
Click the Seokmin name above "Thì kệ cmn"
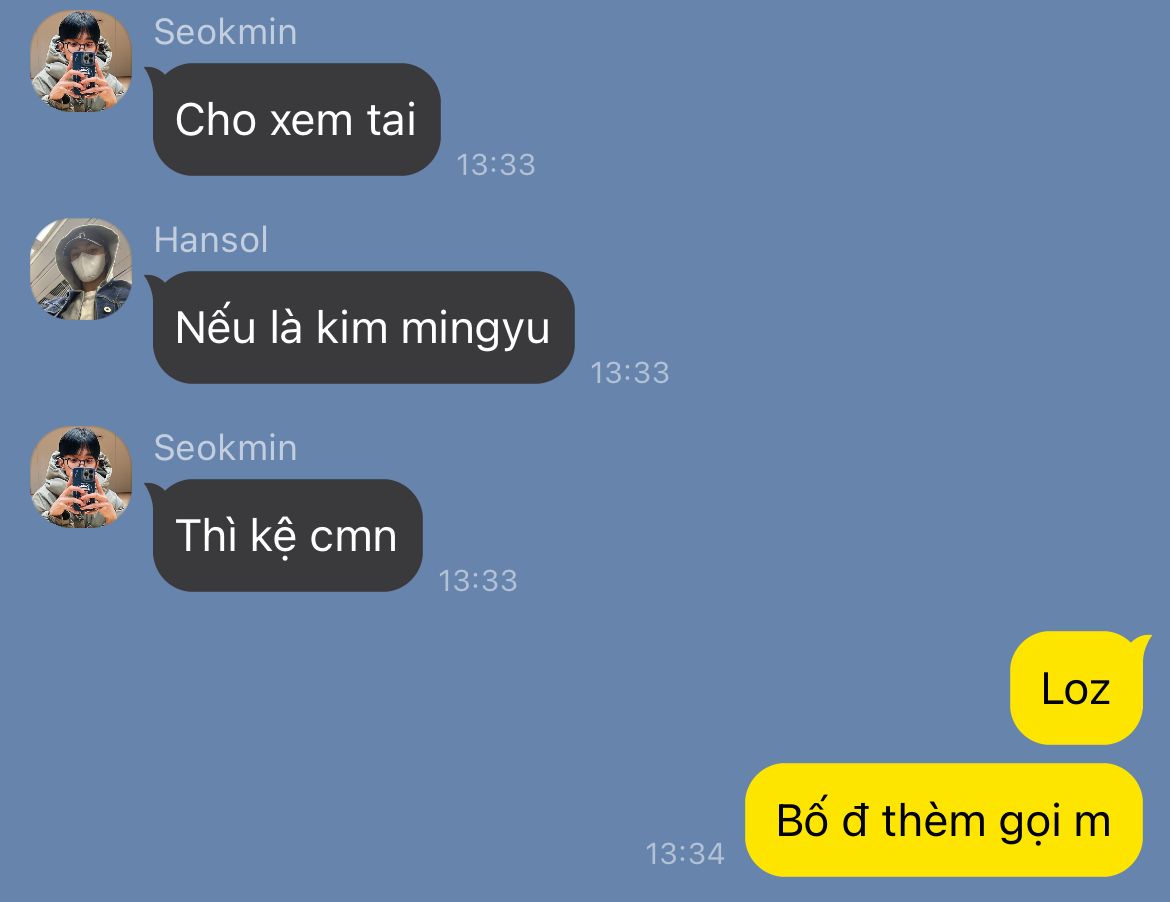coord(225,448)
